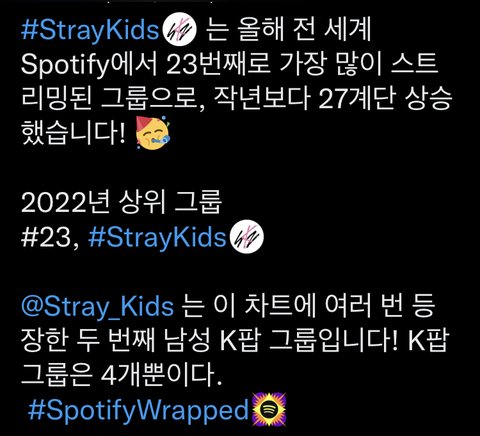Click the '는 올해 전 세계' text

coord(288,30)
